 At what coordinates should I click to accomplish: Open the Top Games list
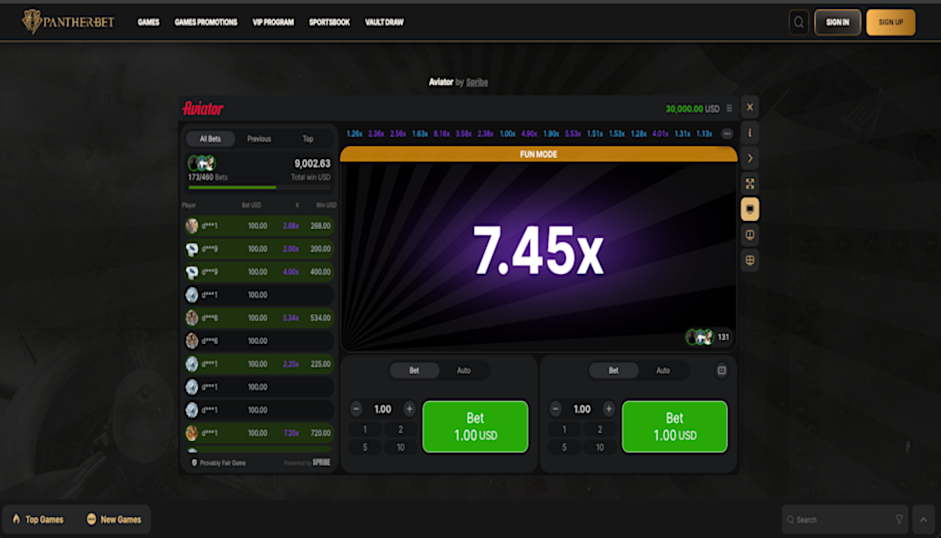[38, 519]
